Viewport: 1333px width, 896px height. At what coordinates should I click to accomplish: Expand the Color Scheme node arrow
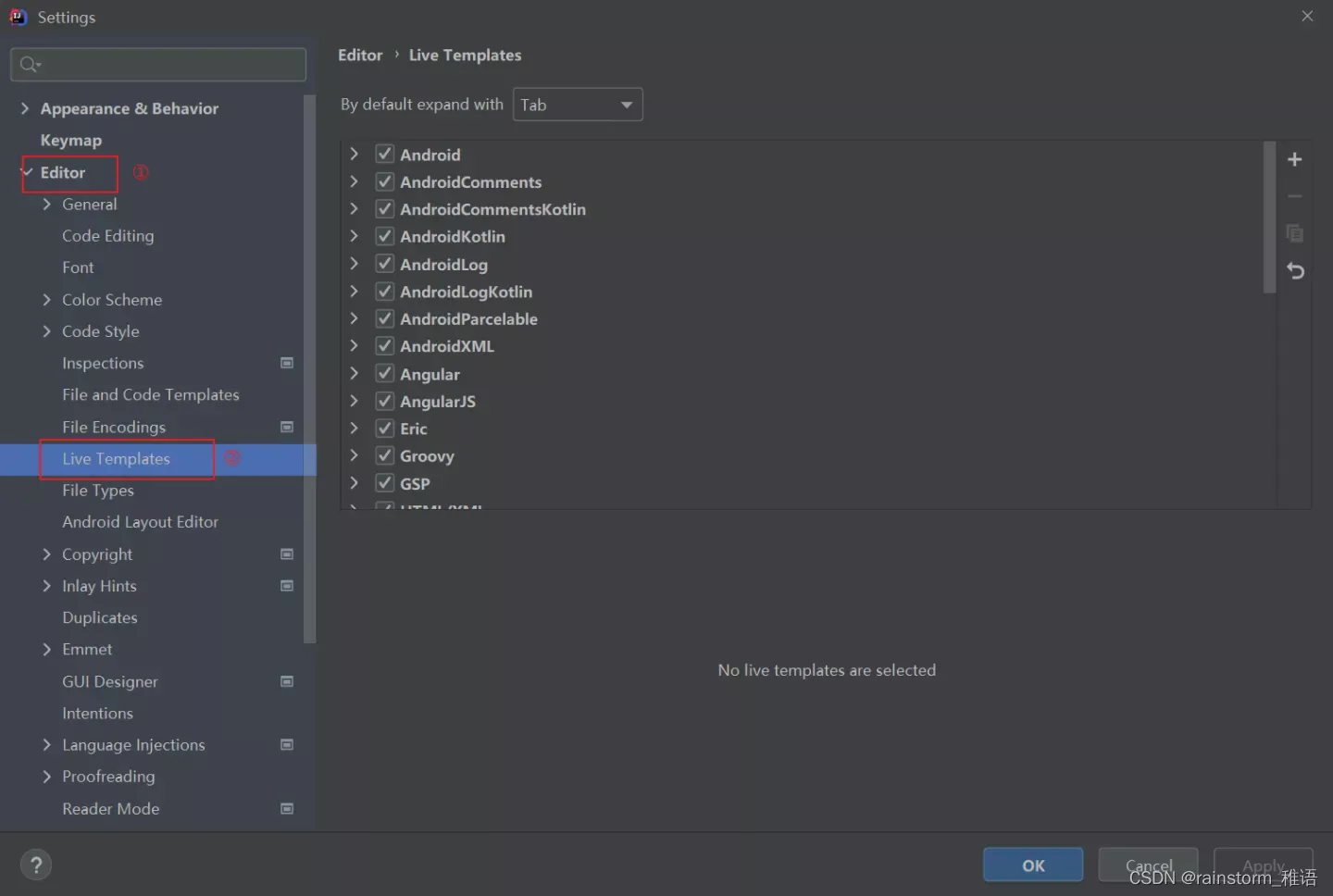[46, 299]
